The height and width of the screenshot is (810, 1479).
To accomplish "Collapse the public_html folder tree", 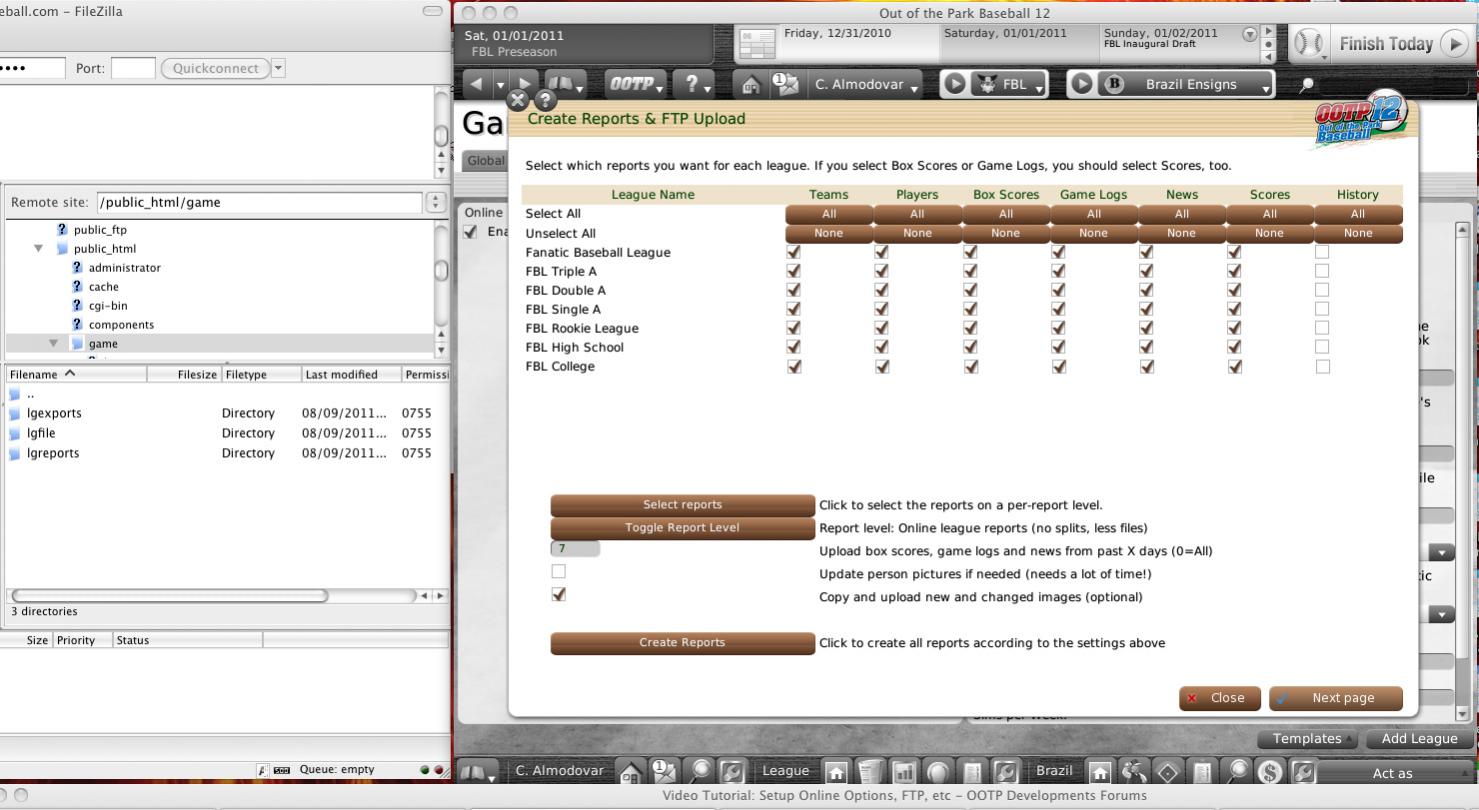I will [39, 249].
